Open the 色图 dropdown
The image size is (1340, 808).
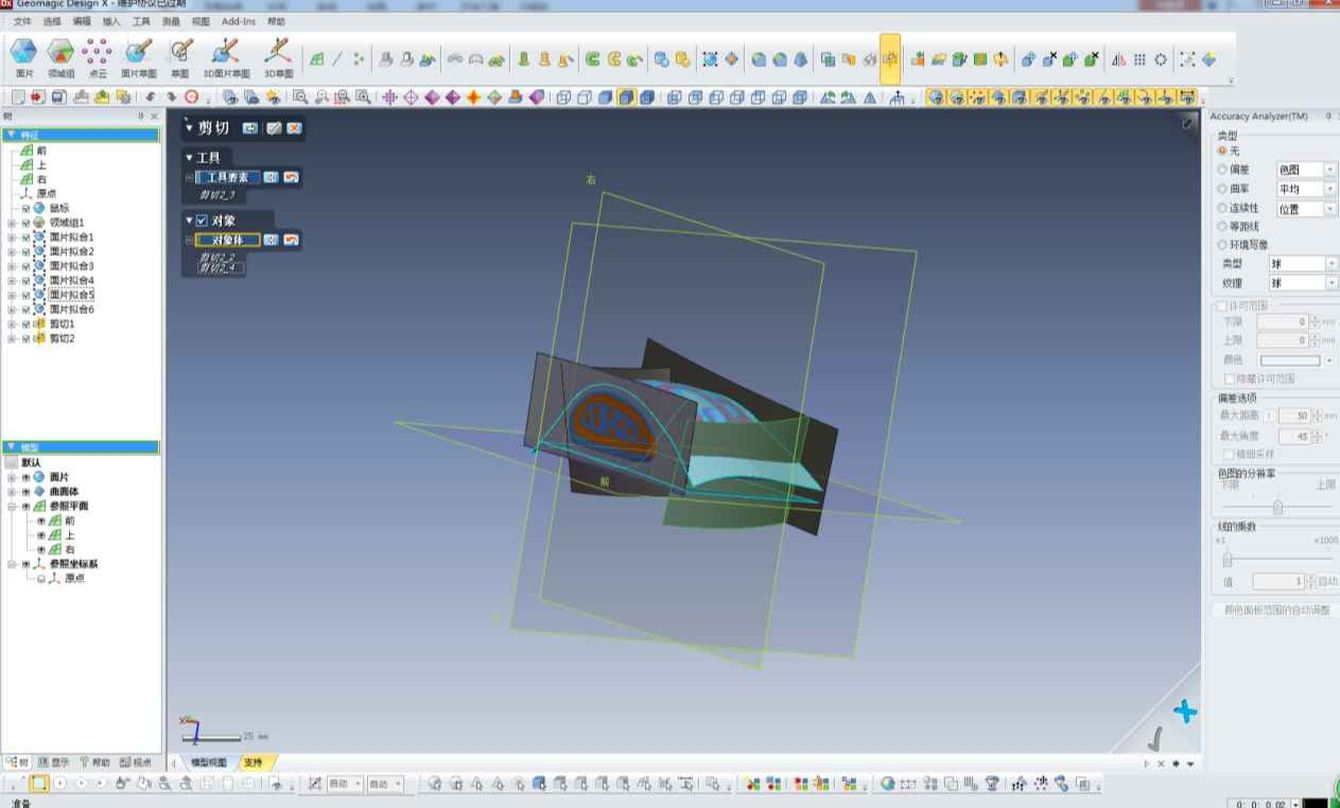1306,170
